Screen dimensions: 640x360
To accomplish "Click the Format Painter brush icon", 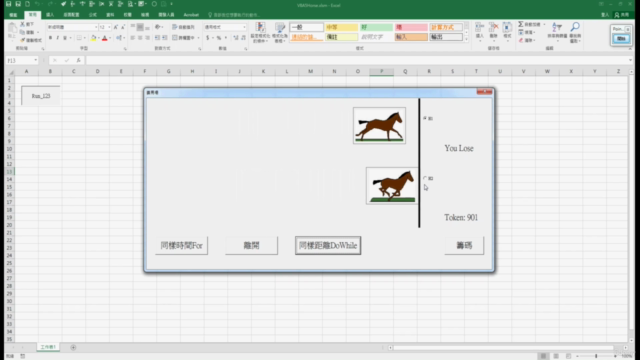I will coord(23,40).
